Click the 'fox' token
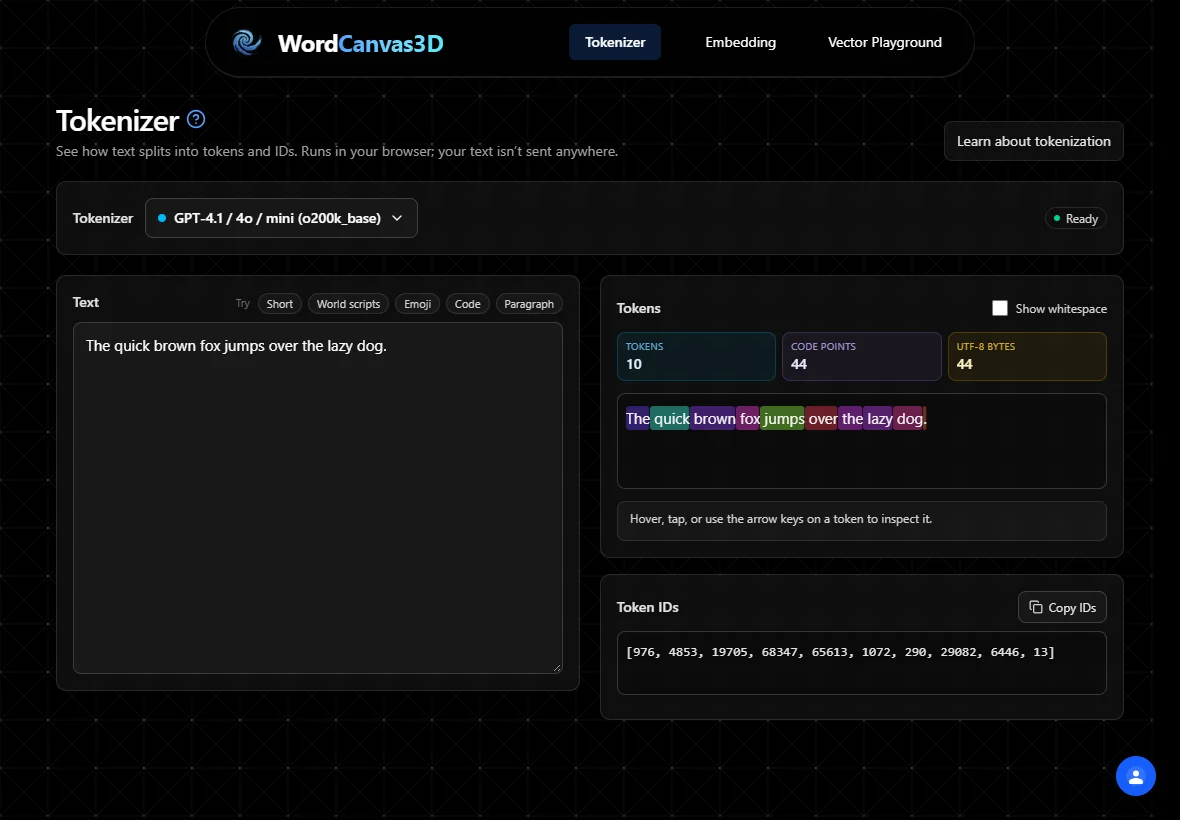The height and width of the screenshot is (820, 1180). [x=748, y=418]
